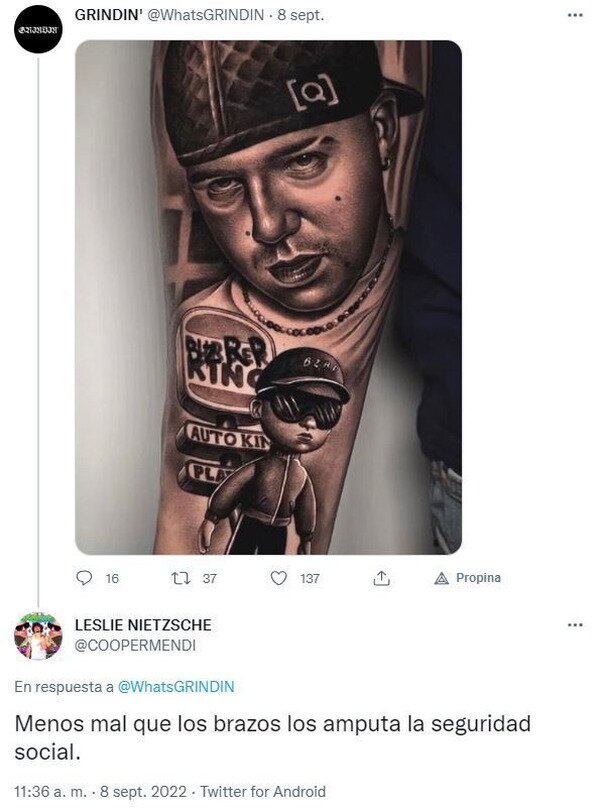Click the GRINDIN' display name

107,17
